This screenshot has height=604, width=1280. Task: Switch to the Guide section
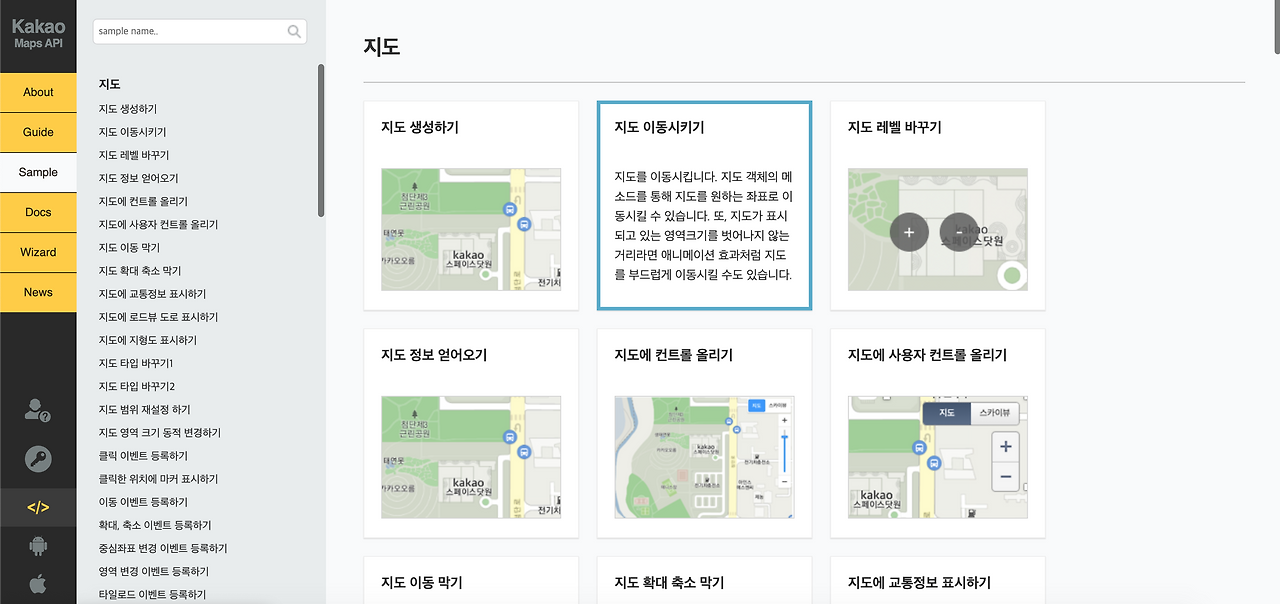38,132
